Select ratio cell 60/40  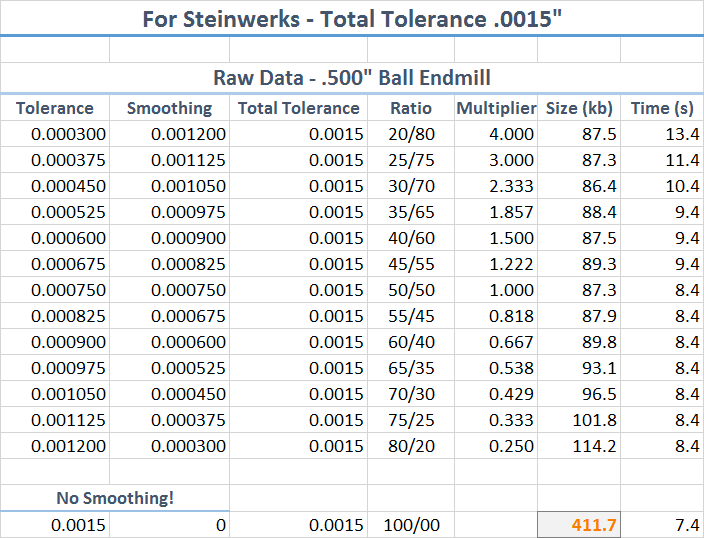[x=411, y=342]
